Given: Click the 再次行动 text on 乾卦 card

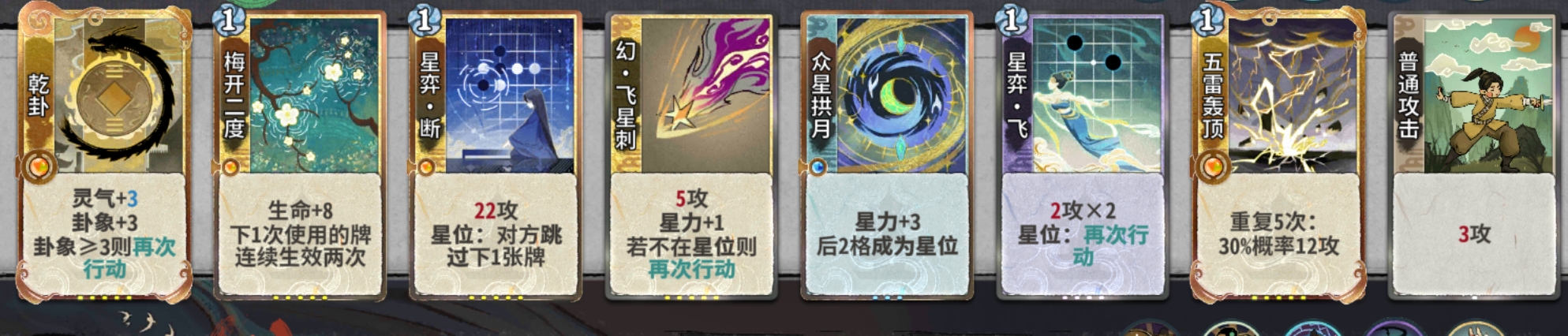Looking at the screenshot, I should coord(129,258).
